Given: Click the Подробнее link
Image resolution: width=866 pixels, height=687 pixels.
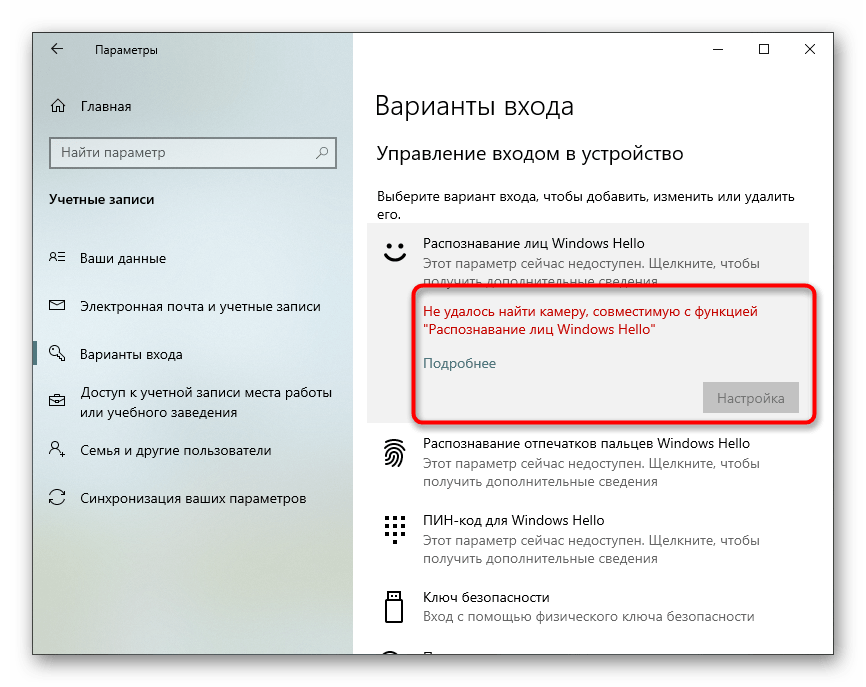Looking at the screenshot, I should pos(460,363).
